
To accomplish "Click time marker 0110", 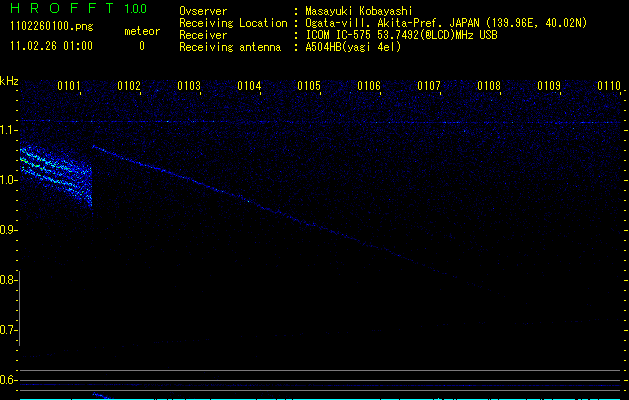I will coord(609,86).
